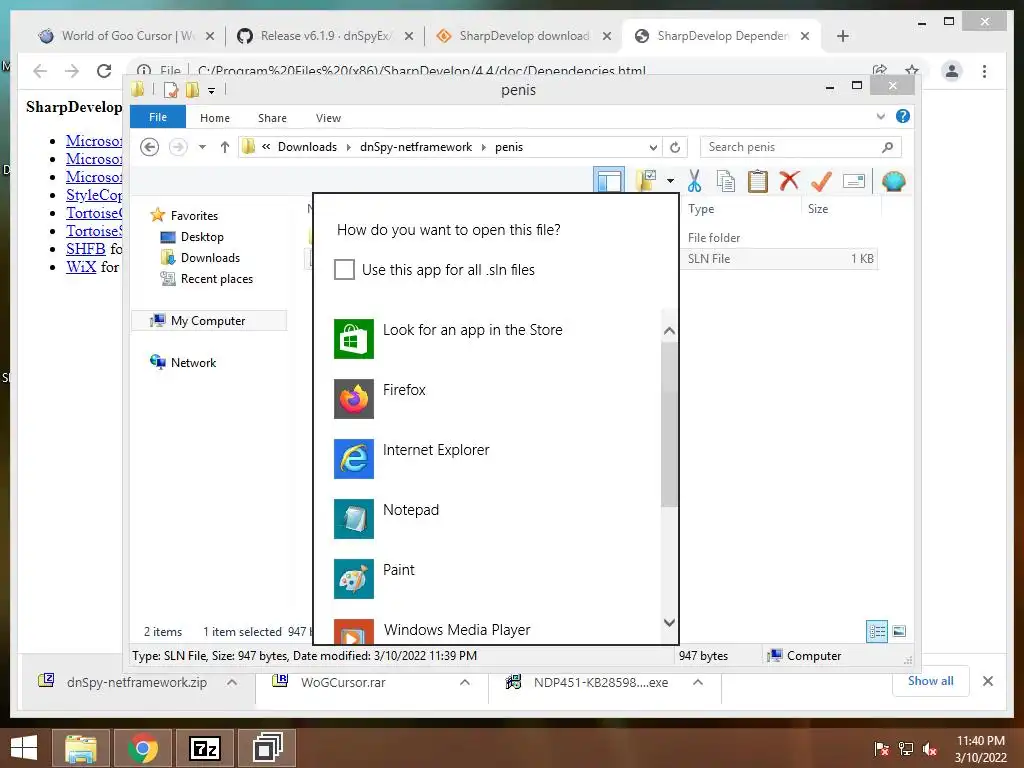
Task: Open the Windows Start button
Action: 24,748
